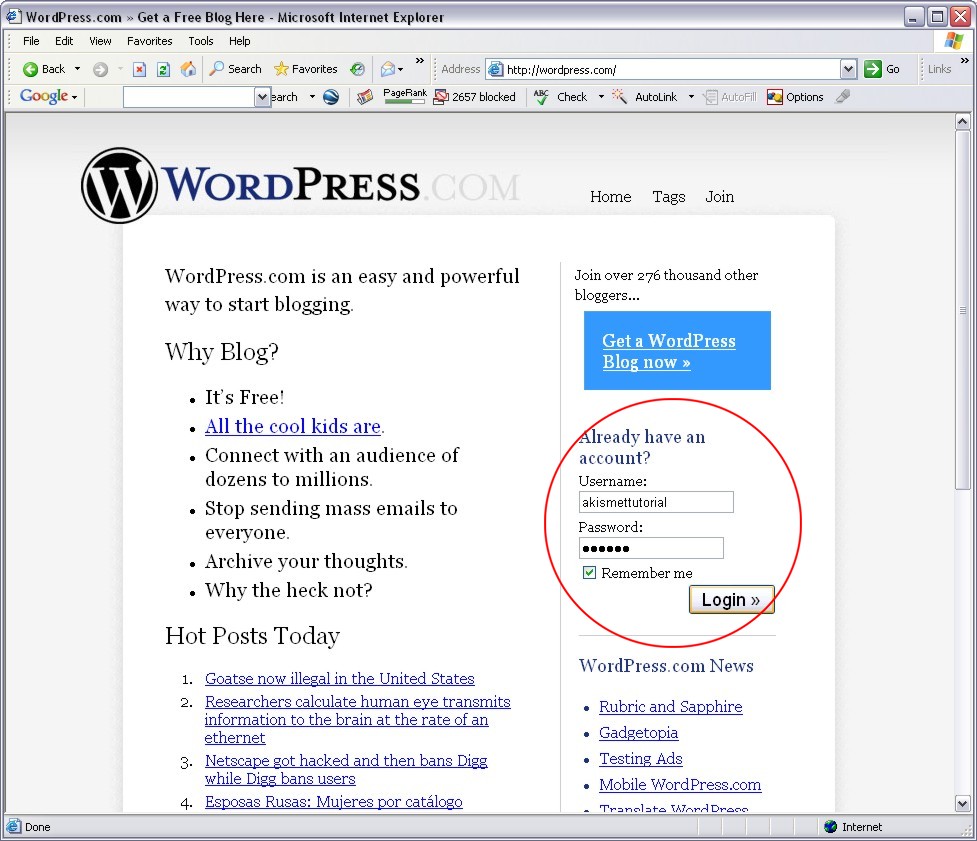The width and height of the screenshot is (977, 841).
Task: Click the 2657 blocked popup blocker
Action: pos(475,97)
